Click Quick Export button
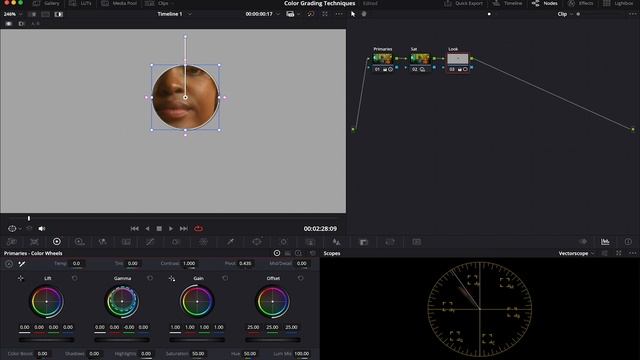640x360 pixels. [463, 3]
